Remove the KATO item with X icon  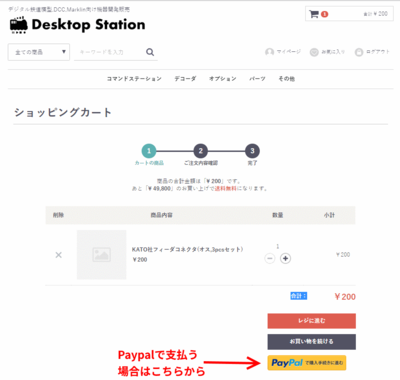tap(58, 255)
